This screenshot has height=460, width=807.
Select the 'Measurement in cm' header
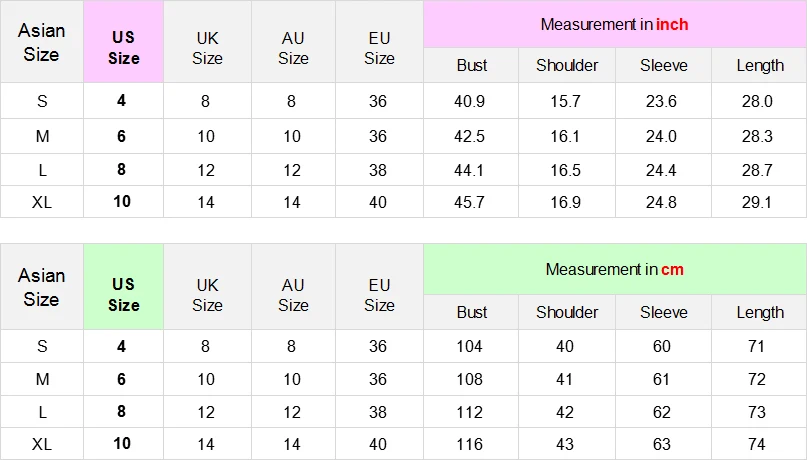[x=615, y=269]
